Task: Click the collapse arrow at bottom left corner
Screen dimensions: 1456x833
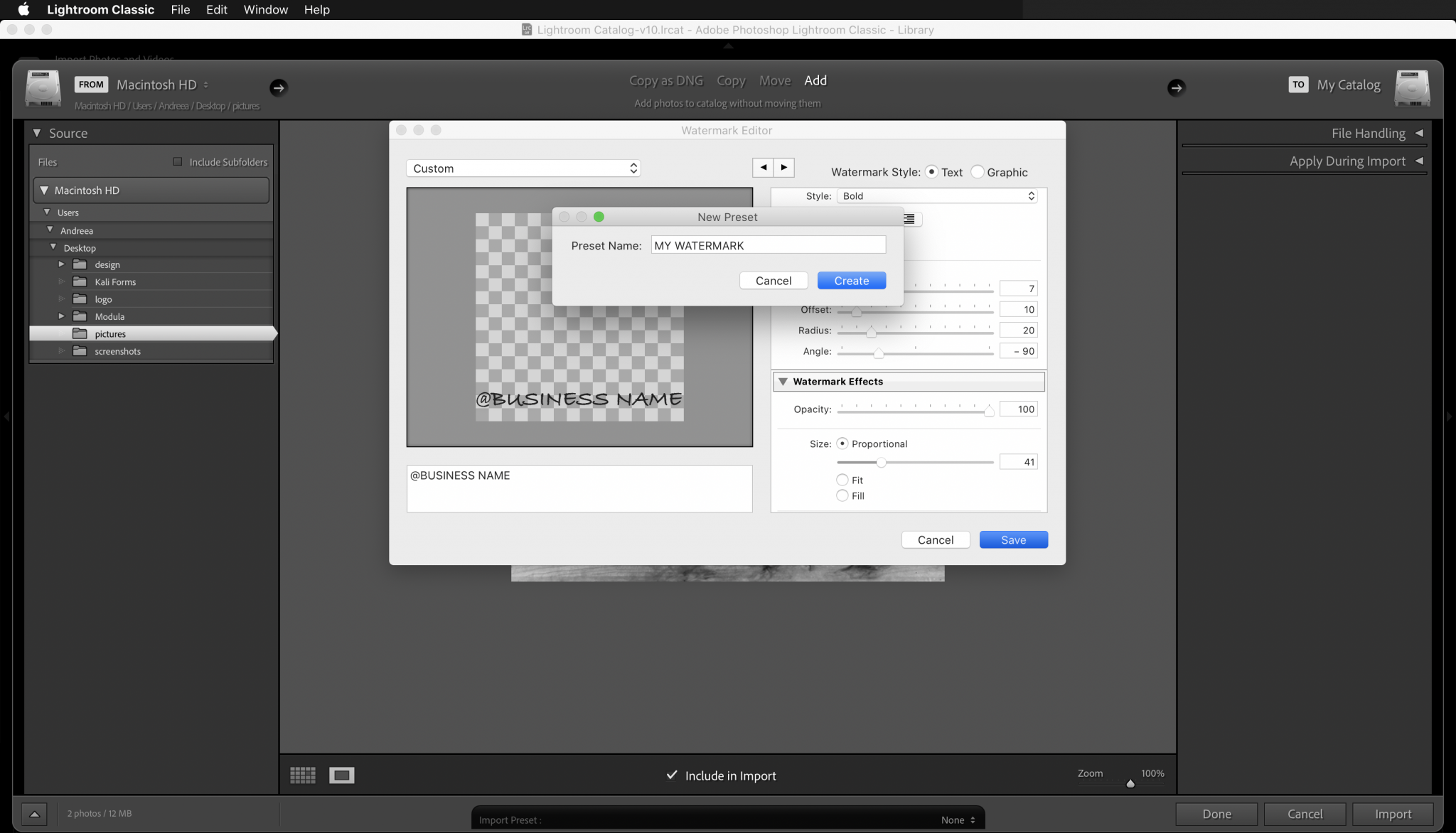Action: click(x=34, y=814)
